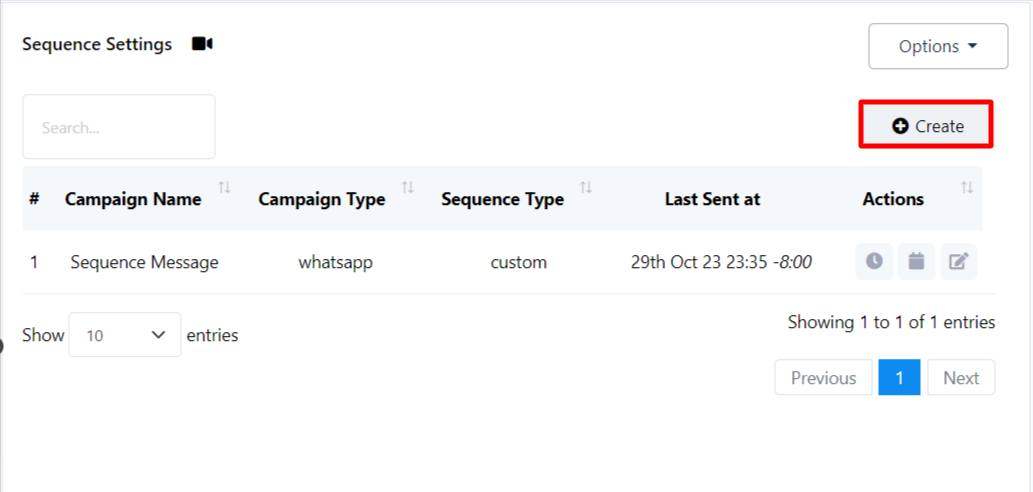
Task: Click the Last Sent at column header
Action: [712, 199]
